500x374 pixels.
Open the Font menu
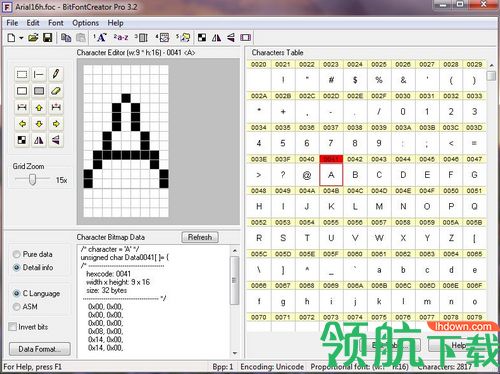click(x=56, y=23)
